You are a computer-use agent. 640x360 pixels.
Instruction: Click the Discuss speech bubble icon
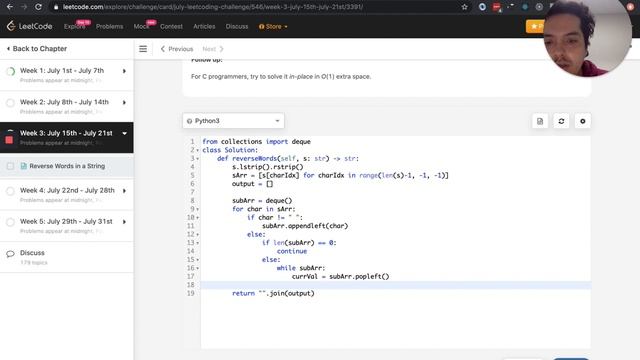point(10,254)
